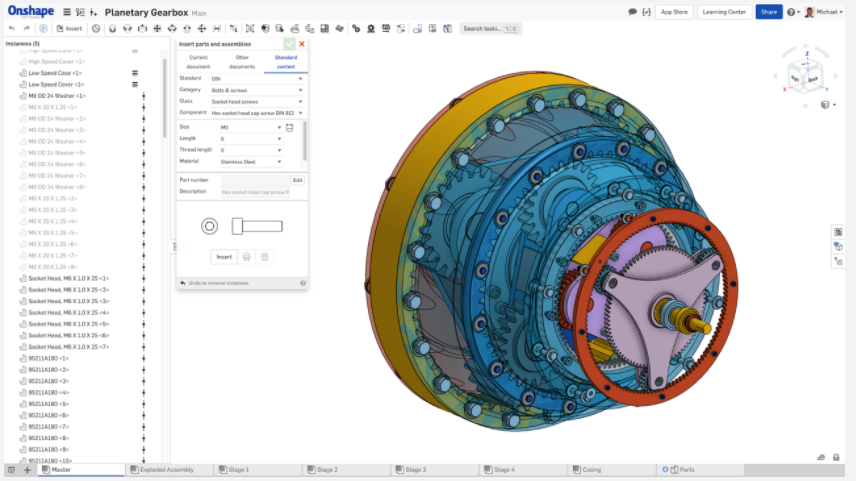Click the undo arrow in toolbar
The height and width of the screenshot is (481, 856).
pyautogui.click(x=11, y=28)
